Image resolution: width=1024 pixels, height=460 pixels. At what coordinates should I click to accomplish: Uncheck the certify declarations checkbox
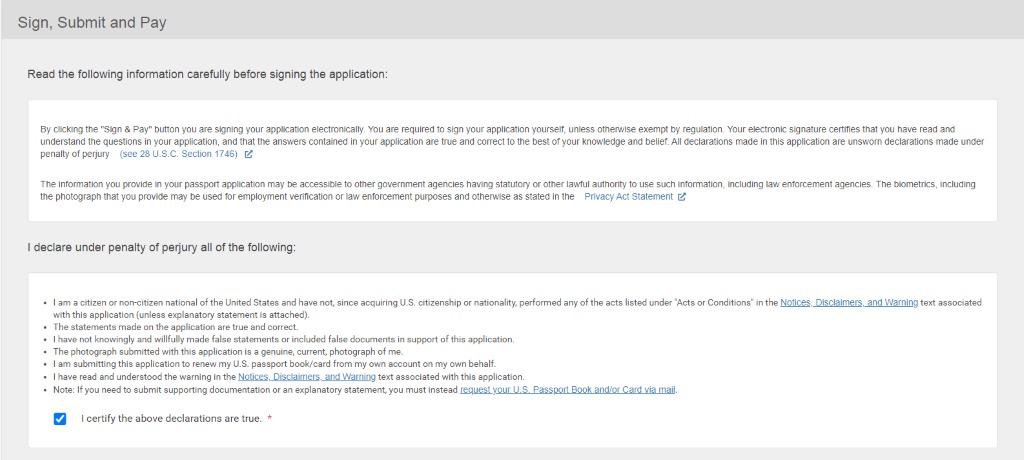click(x=60, y=418)
